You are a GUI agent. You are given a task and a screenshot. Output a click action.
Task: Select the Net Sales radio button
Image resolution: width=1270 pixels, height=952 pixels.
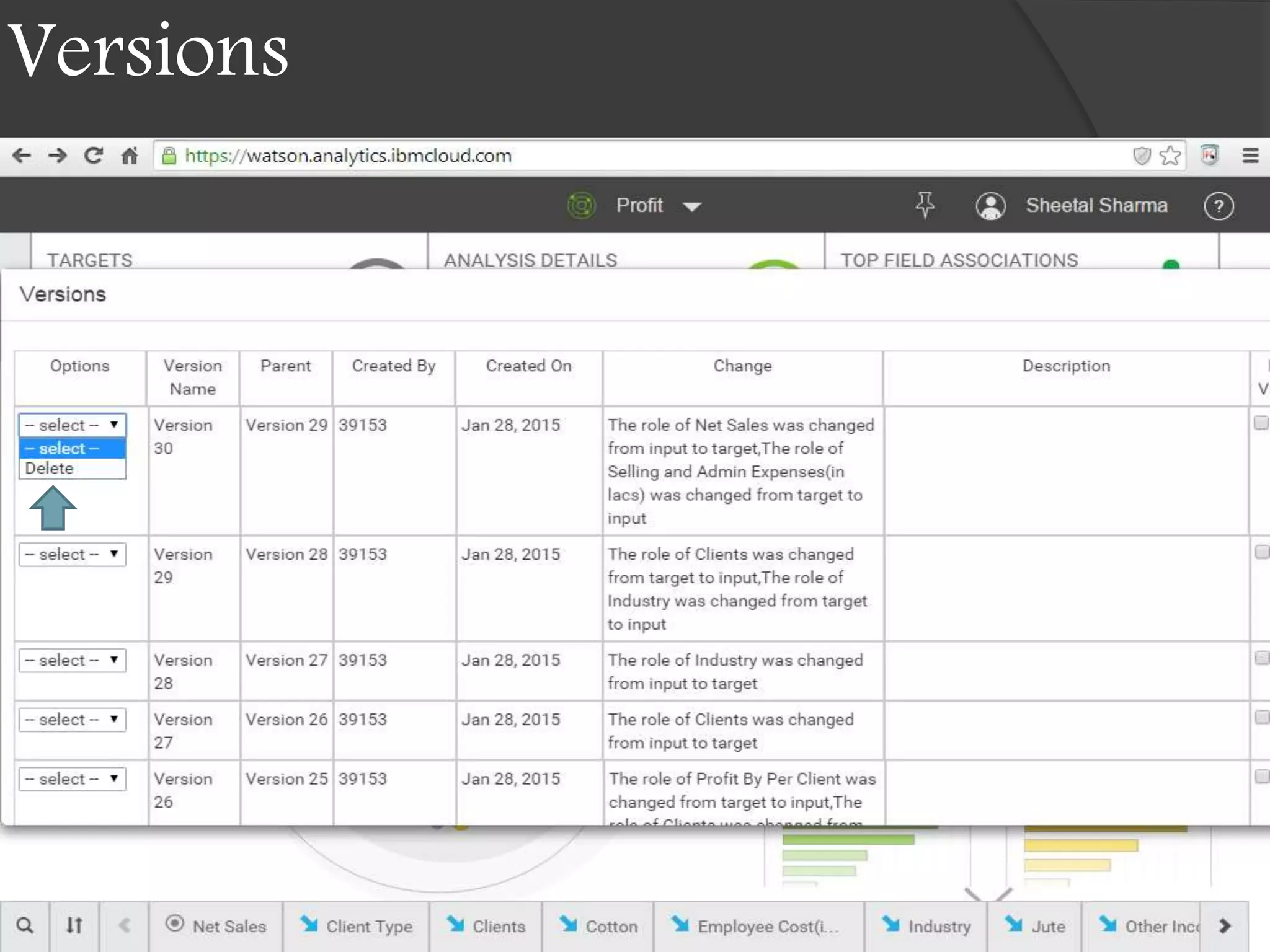tap(175, 923)
